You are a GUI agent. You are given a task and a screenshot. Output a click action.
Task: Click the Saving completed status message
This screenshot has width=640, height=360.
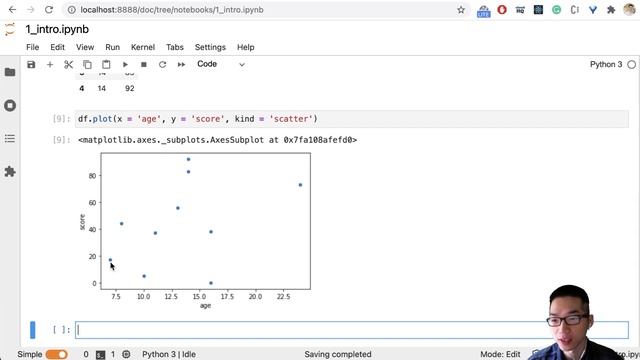coord(338,354)
